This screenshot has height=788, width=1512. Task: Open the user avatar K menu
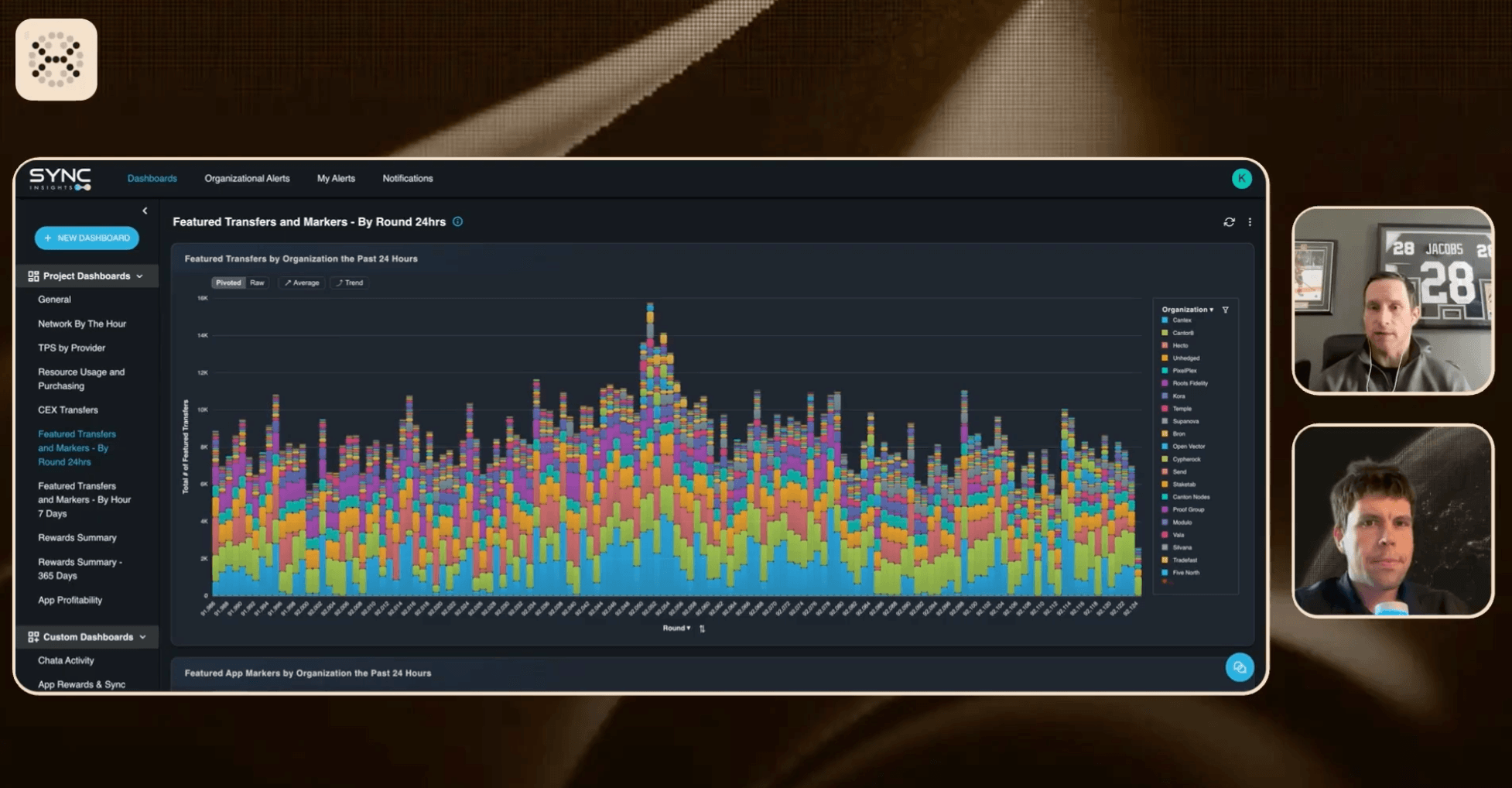coord(1241,179)
